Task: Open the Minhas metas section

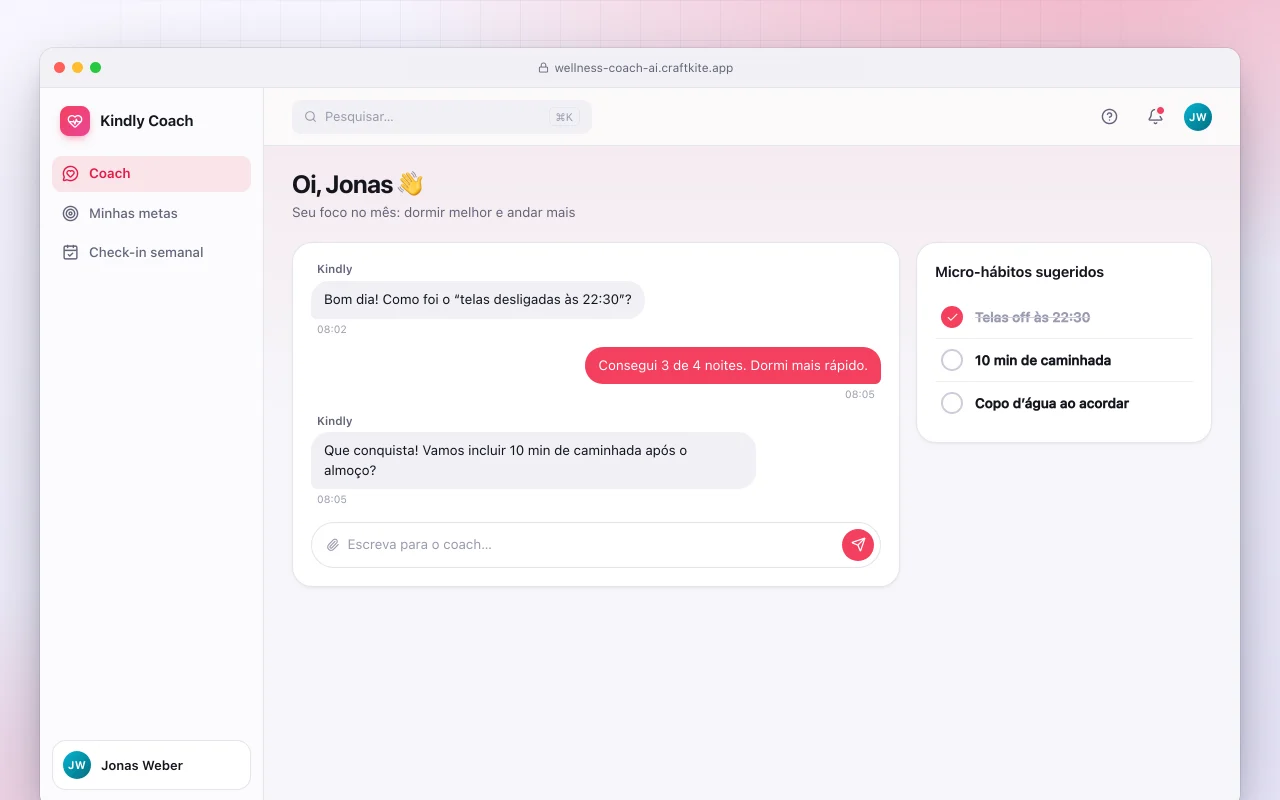Action: (151, 213)
